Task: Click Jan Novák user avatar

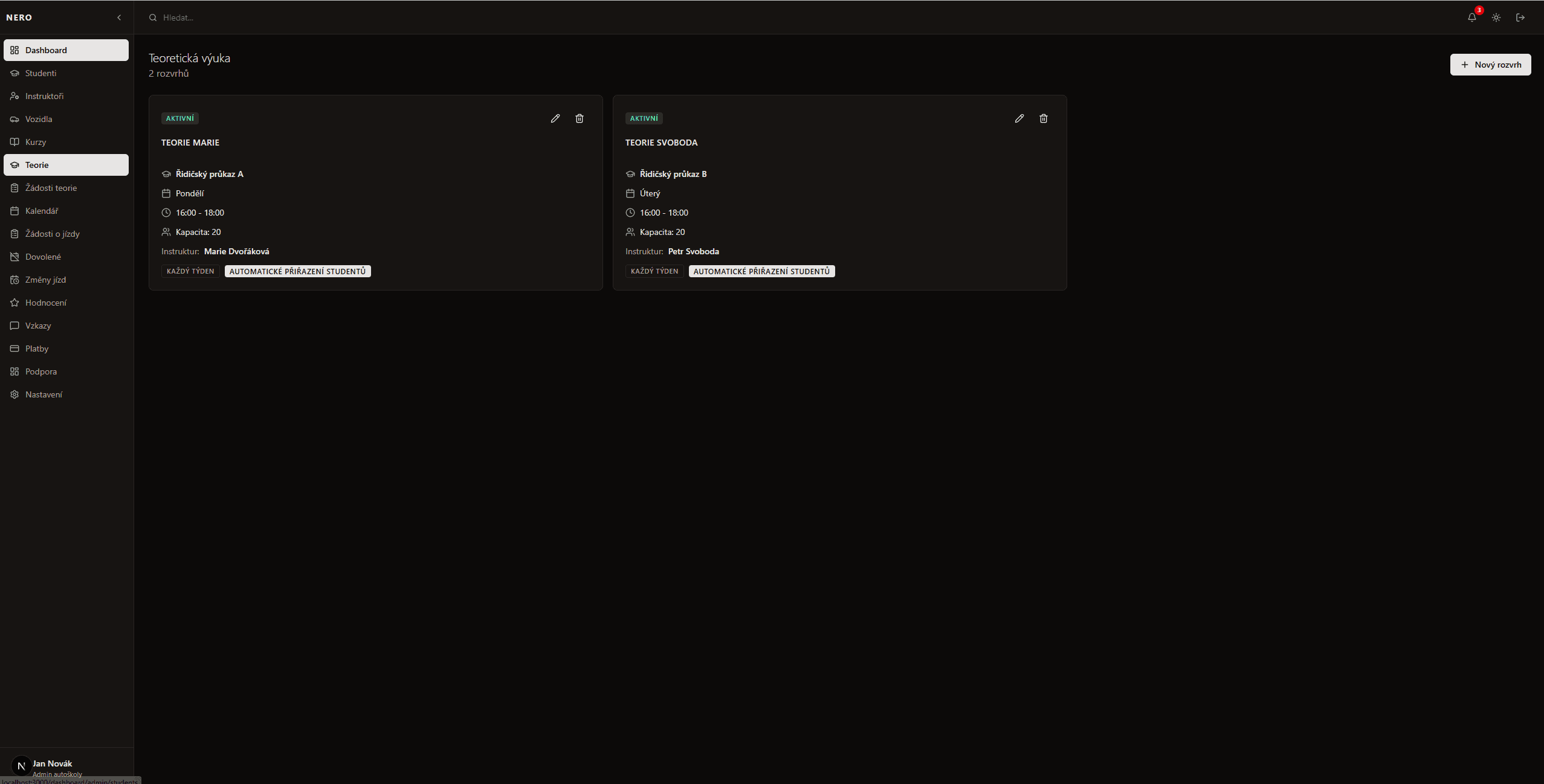Action: pyautogui.click(x=22, y=766)
